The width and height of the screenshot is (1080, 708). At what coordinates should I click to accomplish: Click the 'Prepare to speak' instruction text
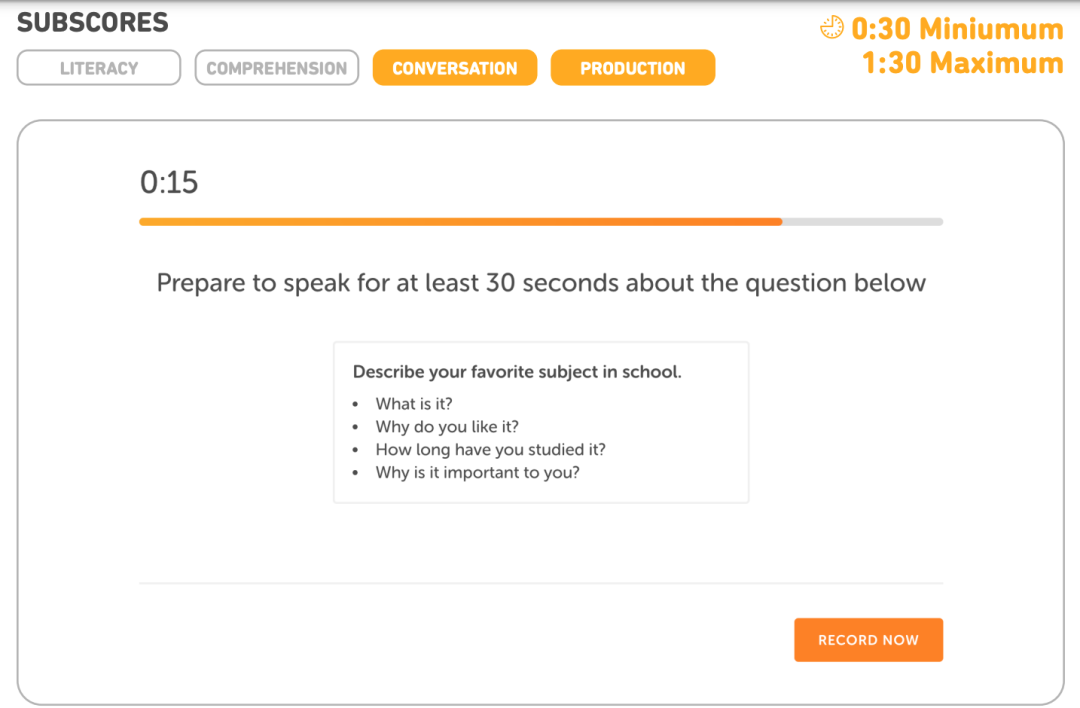point(541,283)
